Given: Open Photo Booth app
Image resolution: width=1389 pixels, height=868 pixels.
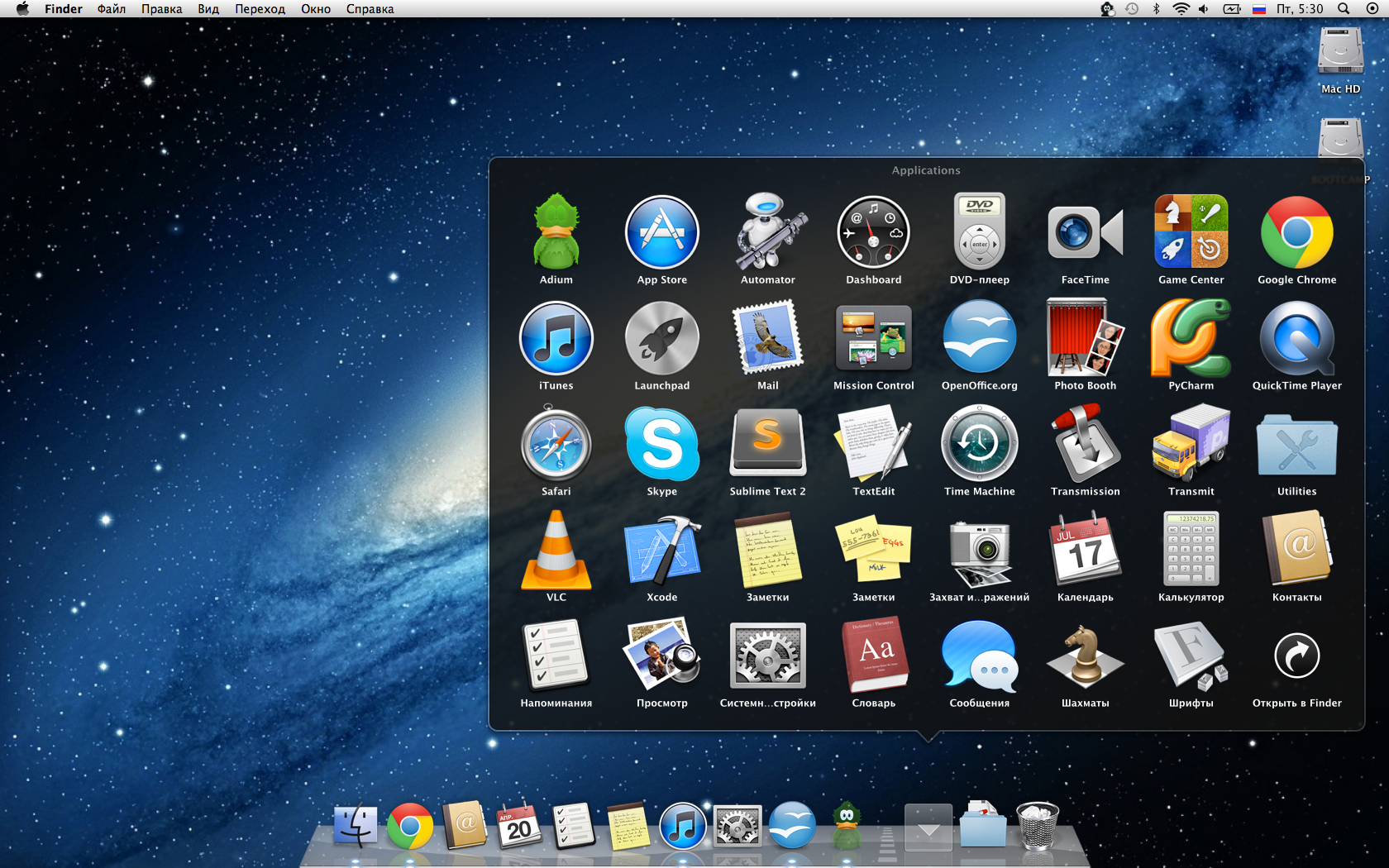Looking at the screenshot, I should pyautogui.click(x=1086, y=338).
